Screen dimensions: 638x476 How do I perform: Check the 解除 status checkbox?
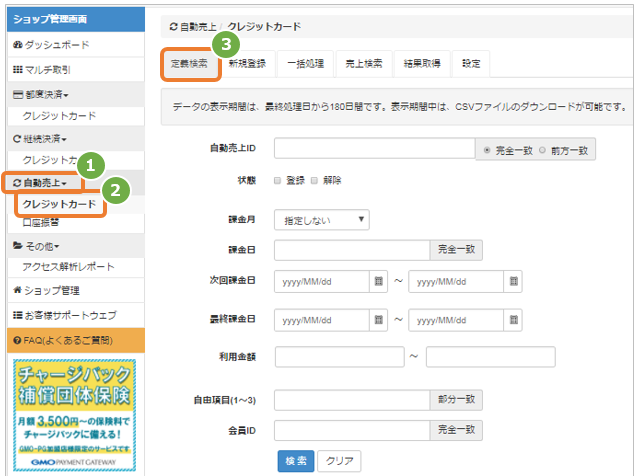click(314, 181)
